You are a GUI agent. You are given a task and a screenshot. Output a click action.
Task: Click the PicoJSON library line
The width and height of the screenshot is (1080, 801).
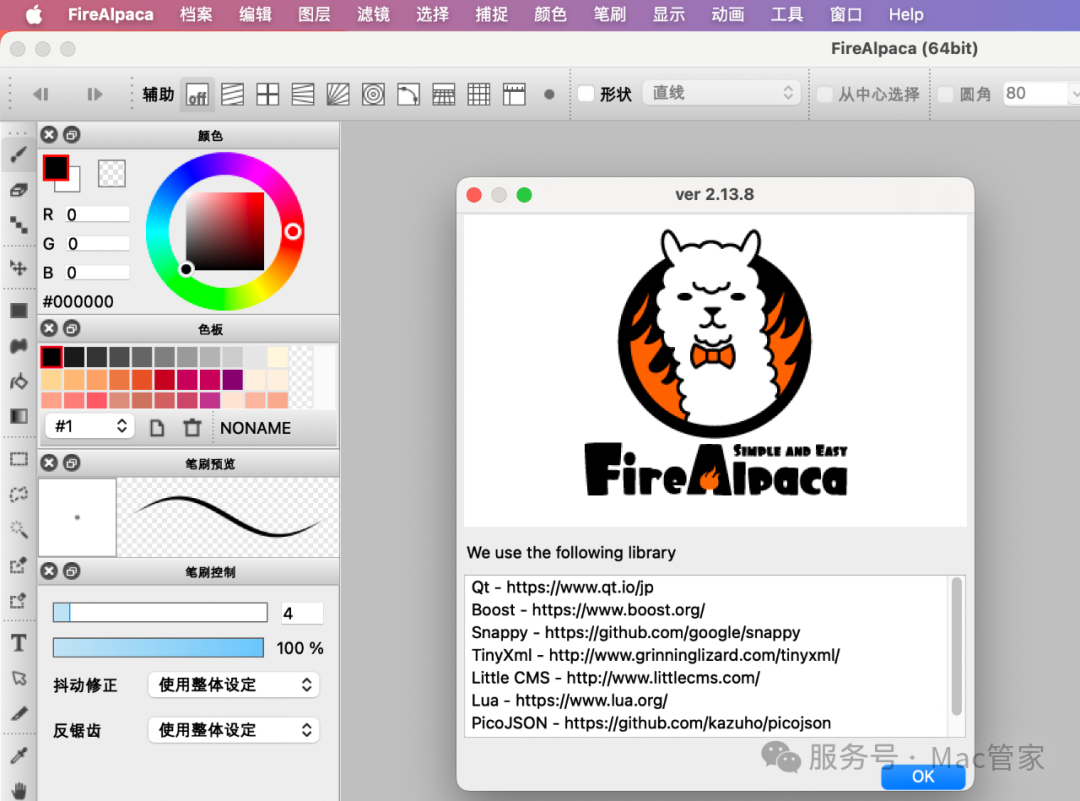pos(651,722)
